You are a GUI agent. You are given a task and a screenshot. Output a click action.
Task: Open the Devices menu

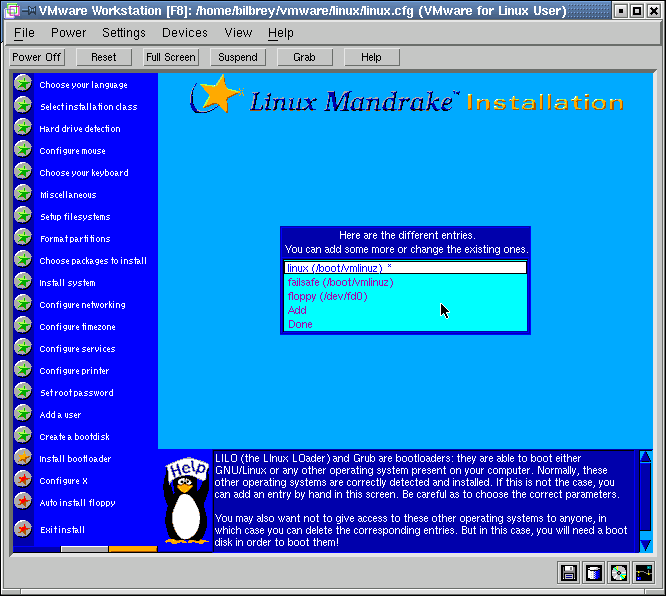point(185,33)
